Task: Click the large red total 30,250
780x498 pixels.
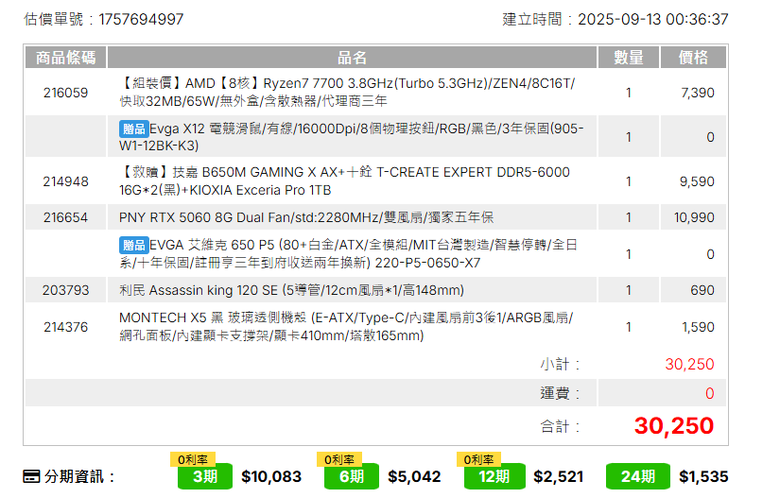Action: click(x=674, y=426)
